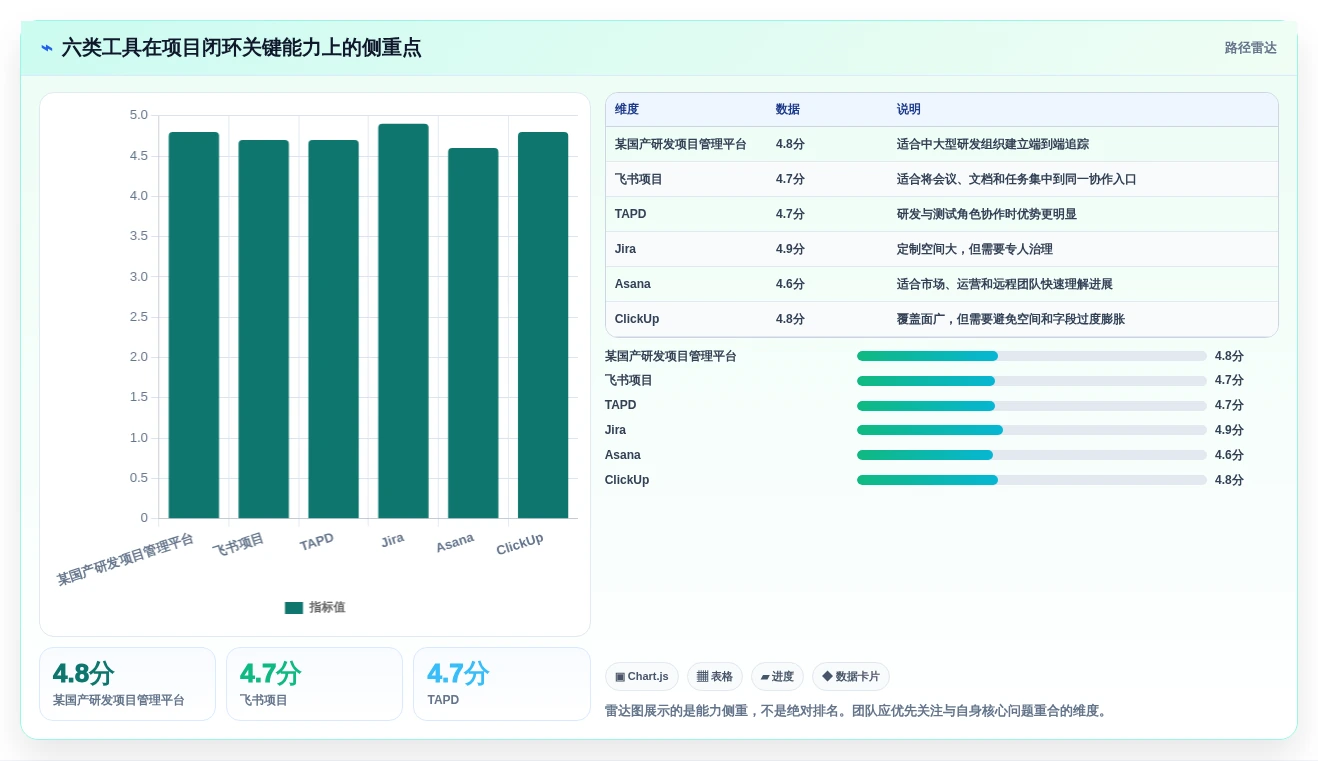Click 研发与测试角色协作时优势更明显 description
Viewport: 1318px width, 761px height.
pyautogui.click(x=987, y=214)
